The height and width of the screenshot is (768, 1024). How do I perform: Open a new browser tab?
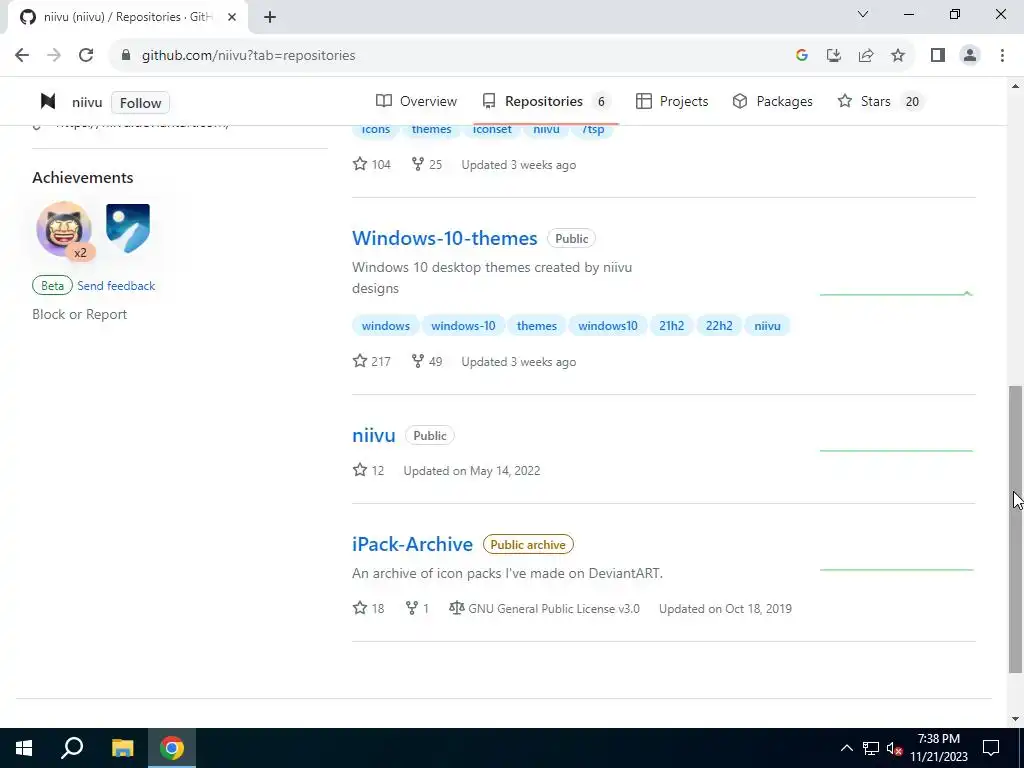pos(270,17)
